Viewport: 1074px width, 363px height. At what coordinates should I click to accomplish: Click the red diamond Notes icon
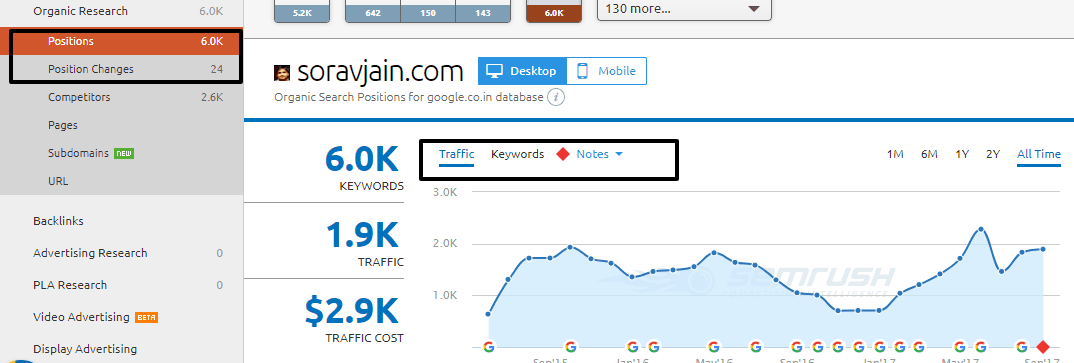point(562,154)
